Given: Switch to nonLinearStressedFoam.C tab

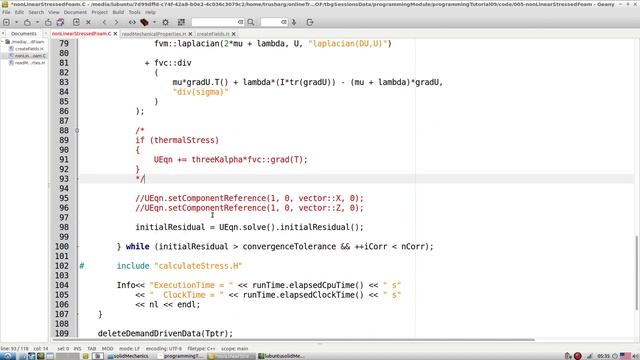Looking at the screenshot, I should coord(81,33).
